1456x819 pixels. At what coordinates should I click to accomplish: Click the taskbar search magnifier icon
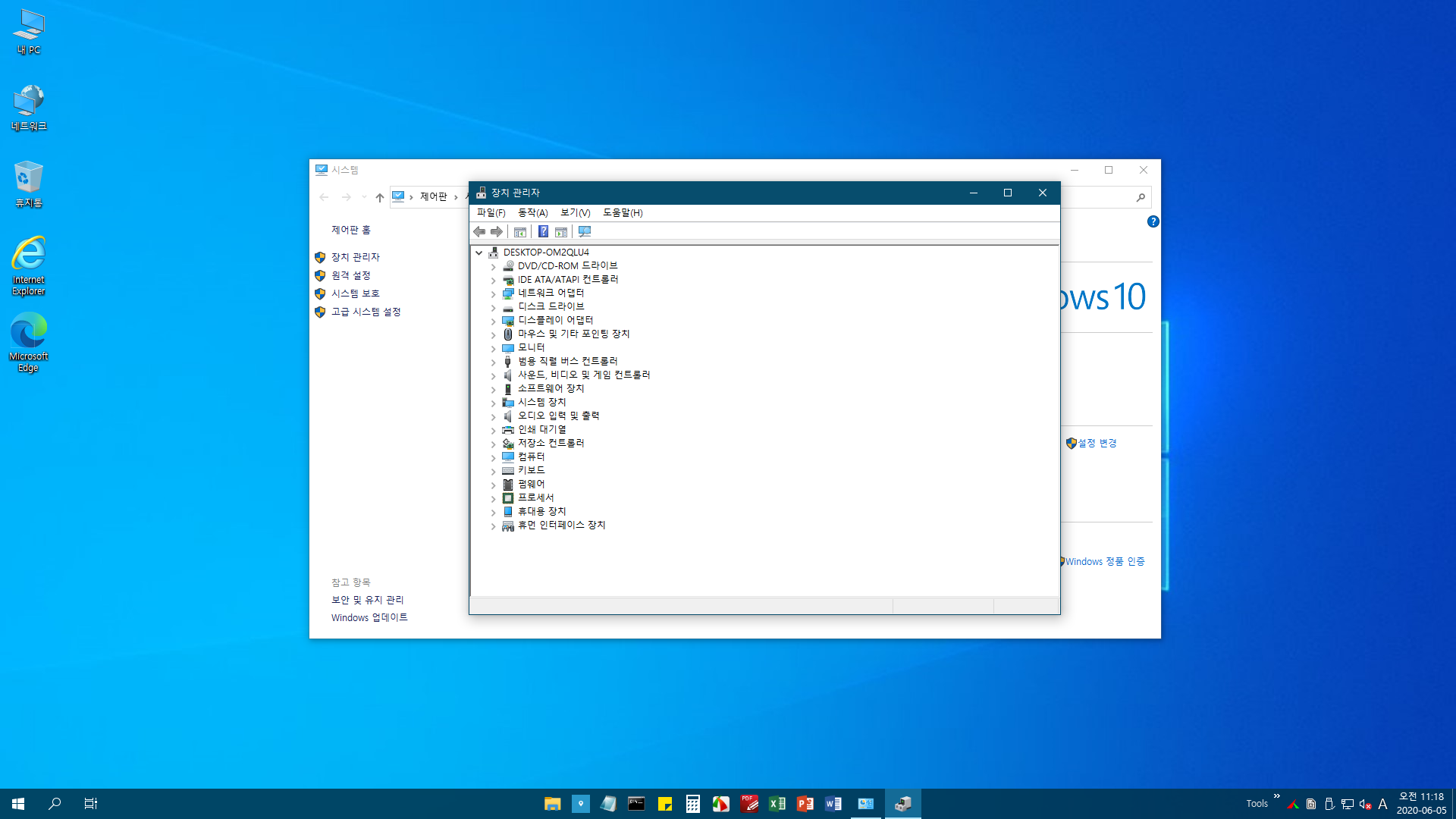[55, 804]
